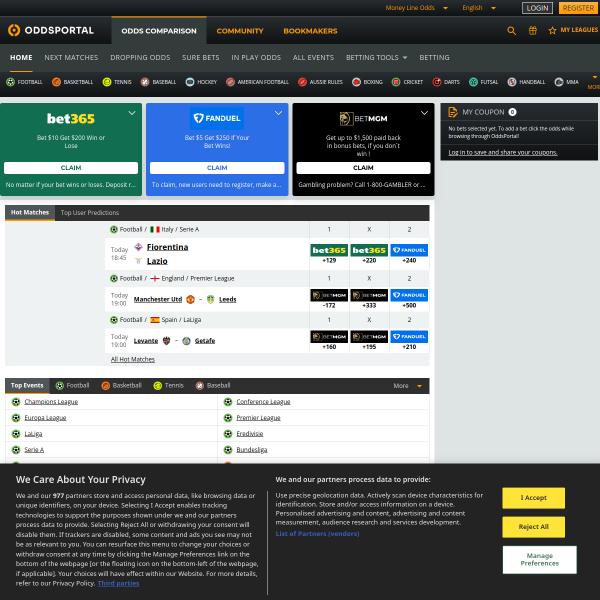Select Tennis in the sports bar
This screenshot has height=600, width=600.
(x=117, y=82)
